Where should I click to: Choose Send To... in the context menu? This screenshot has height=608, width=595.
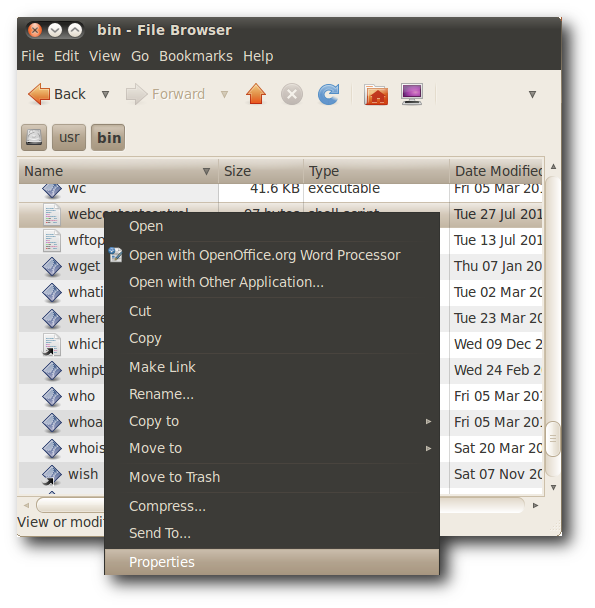tap(272, 533)
